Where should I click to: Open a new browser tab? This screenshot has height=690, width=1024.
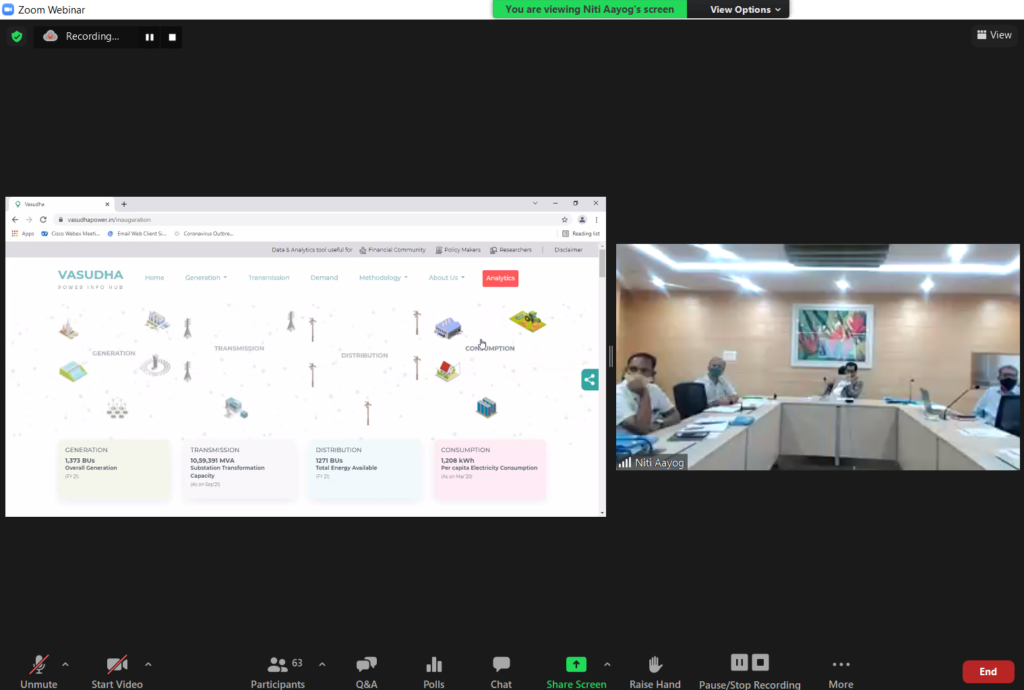[124, 204]
